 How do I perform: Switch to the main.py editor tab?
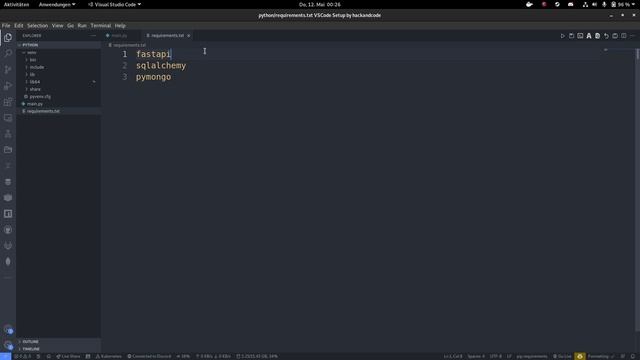(x=119, y=36)
